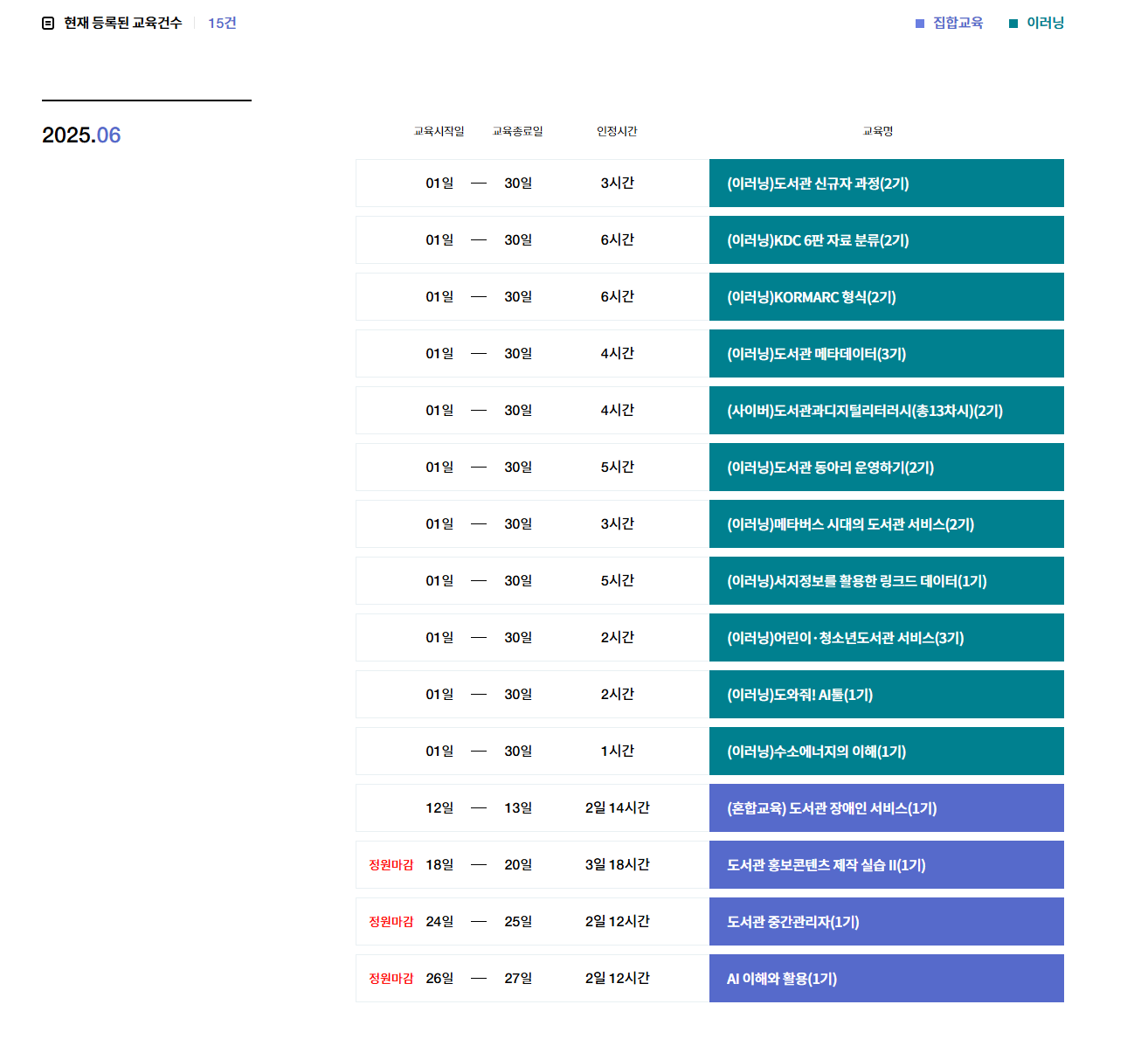This screenshot has height=1053, width=1148.
Task: Click 정원마감 label on 18일 row
Action: [x=391, y=865]
